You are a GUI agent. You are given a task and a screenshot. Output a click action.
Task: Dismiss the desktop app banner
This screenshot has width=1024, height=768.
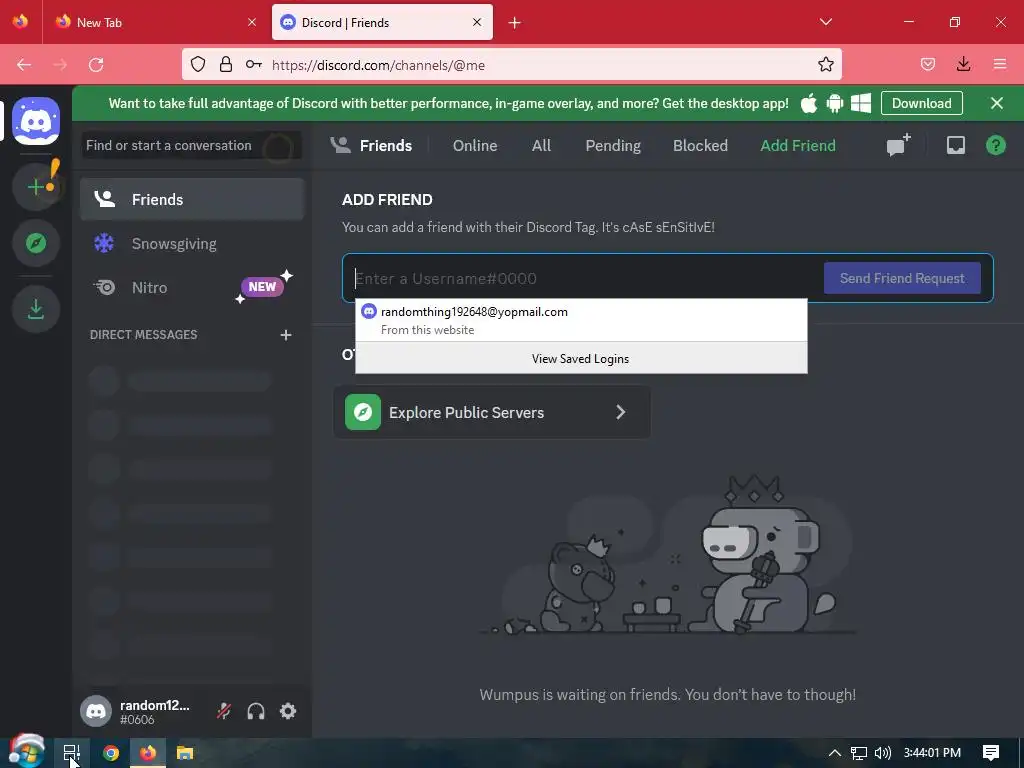(997, 103)
